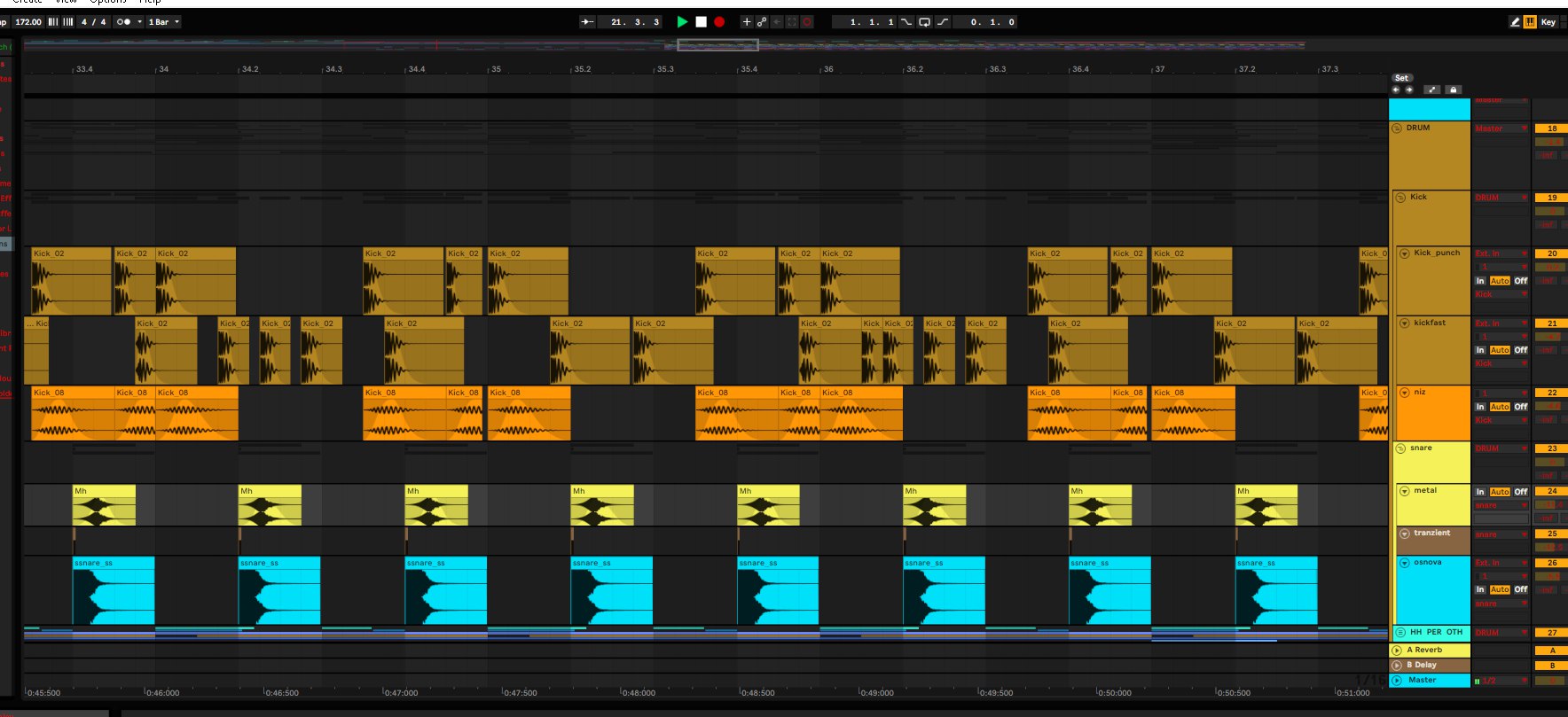Toggle the Punch-Out switch icon
Image resolution: width=1568 pixels, height=717 pixels.
click(943, 22)
